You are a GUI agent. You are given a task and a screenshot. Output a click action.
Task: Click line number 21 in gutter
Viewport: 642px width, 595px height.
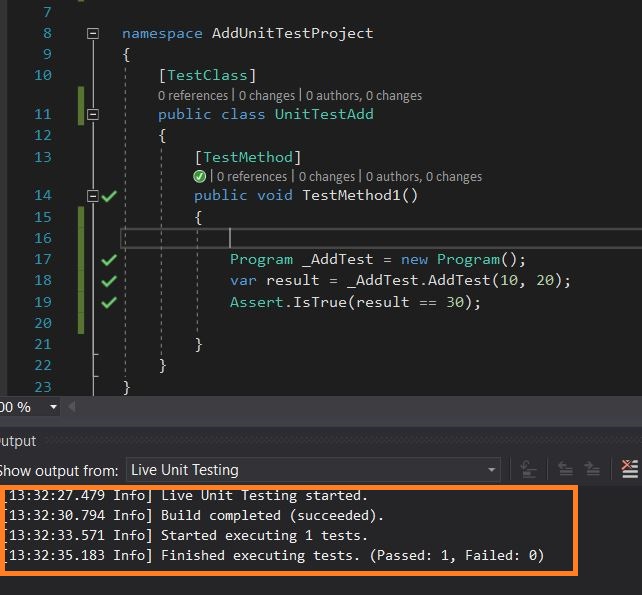click(x=43, y=344)
